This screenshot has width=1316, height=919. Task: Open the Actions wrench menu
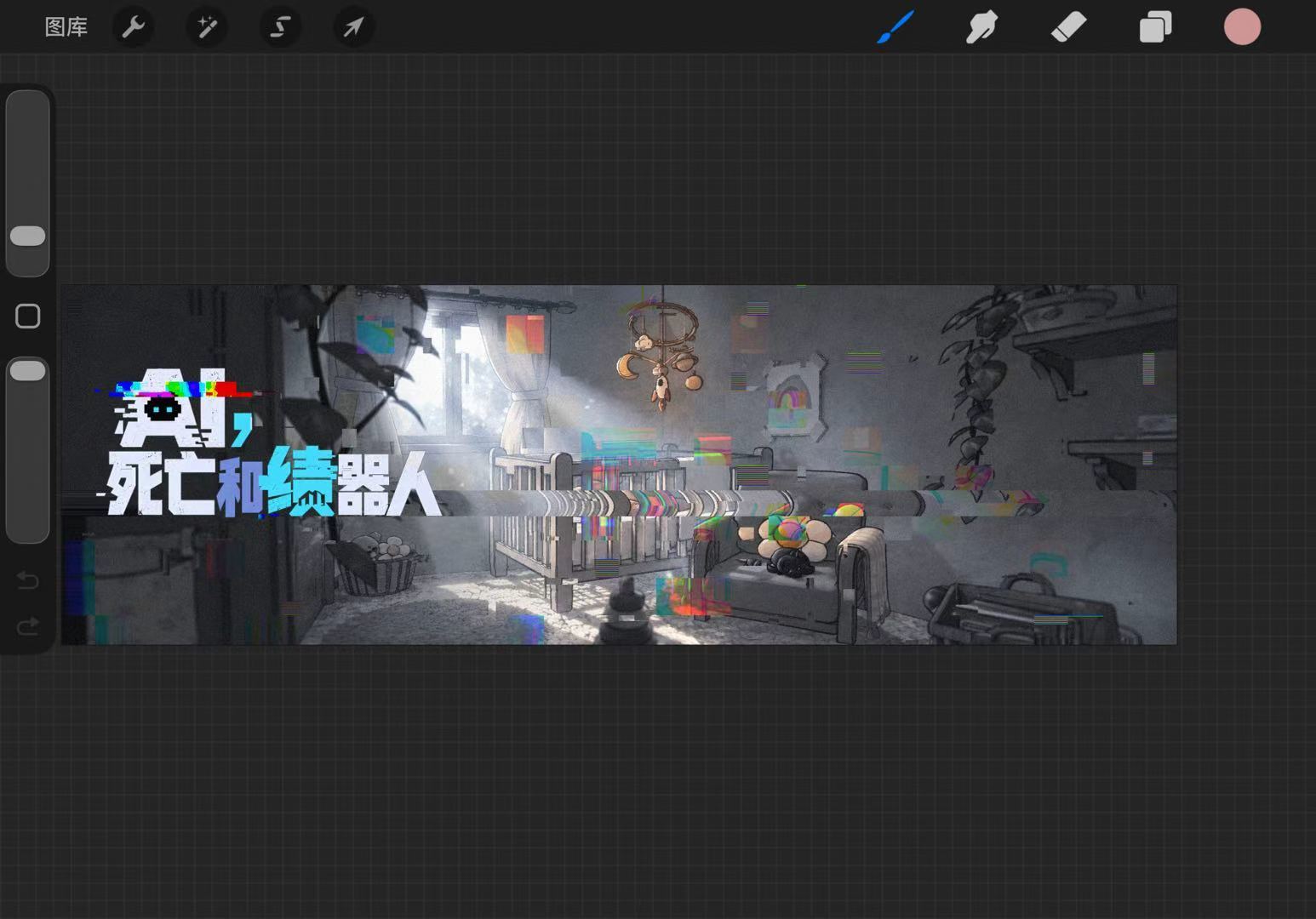133,27
